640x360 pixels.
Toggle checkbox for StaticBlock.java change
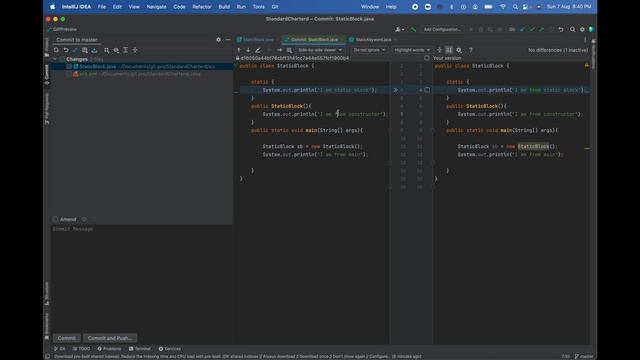click(x=69, y=67)
